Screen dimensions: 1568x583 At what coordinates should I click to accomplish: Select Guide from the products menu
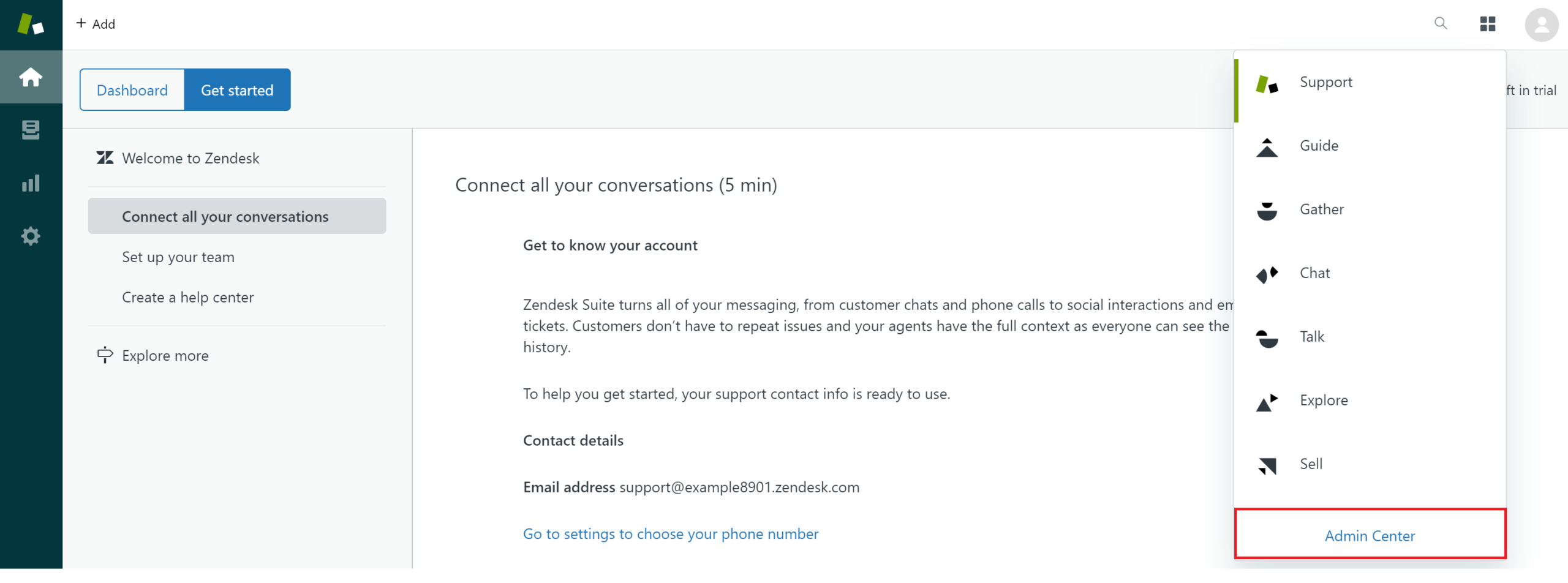coord(1319,146)
